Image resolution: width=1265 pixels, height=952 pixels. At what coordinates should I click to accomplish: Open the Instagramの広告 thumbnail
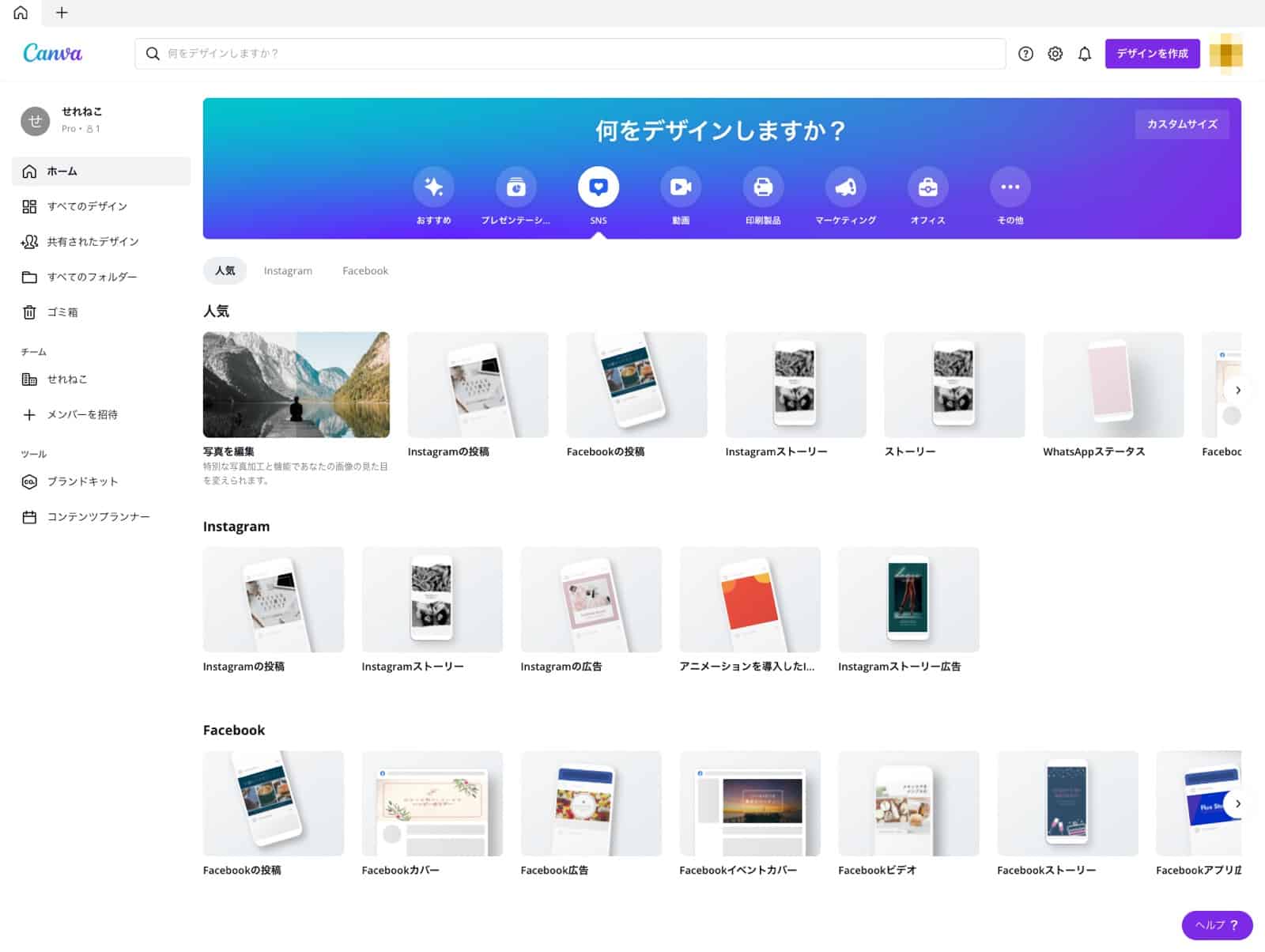point(591,599)
